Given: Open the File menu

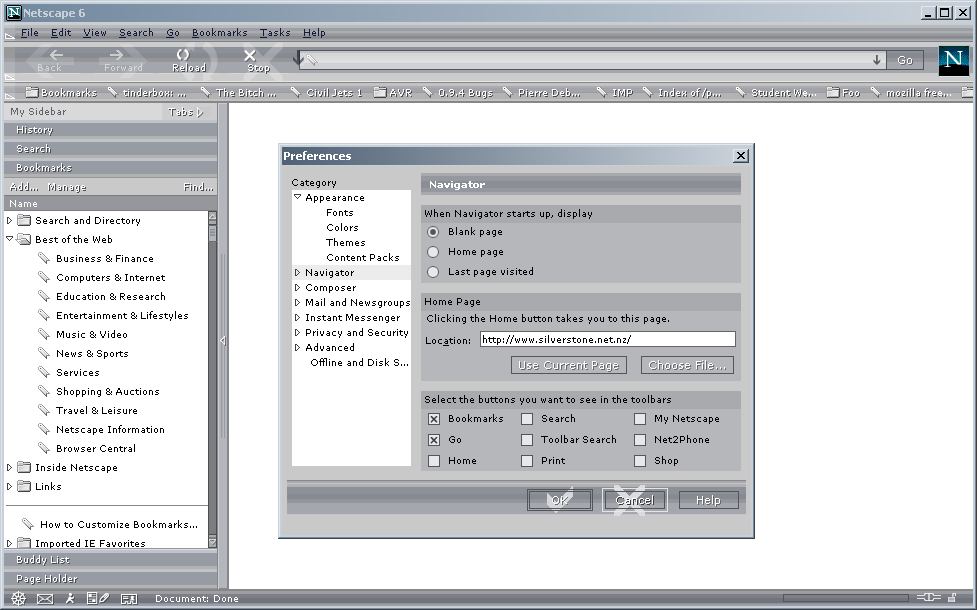Looking at the screenshot, I should (x=29, y=32).
